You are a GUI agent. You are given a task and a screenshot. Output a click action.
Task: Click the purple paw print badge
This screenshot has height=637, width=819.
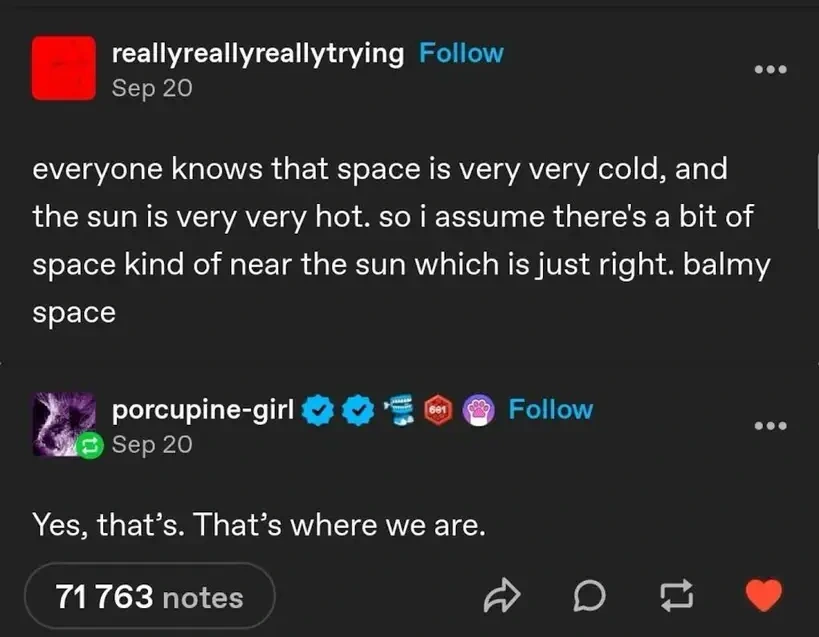477,408
